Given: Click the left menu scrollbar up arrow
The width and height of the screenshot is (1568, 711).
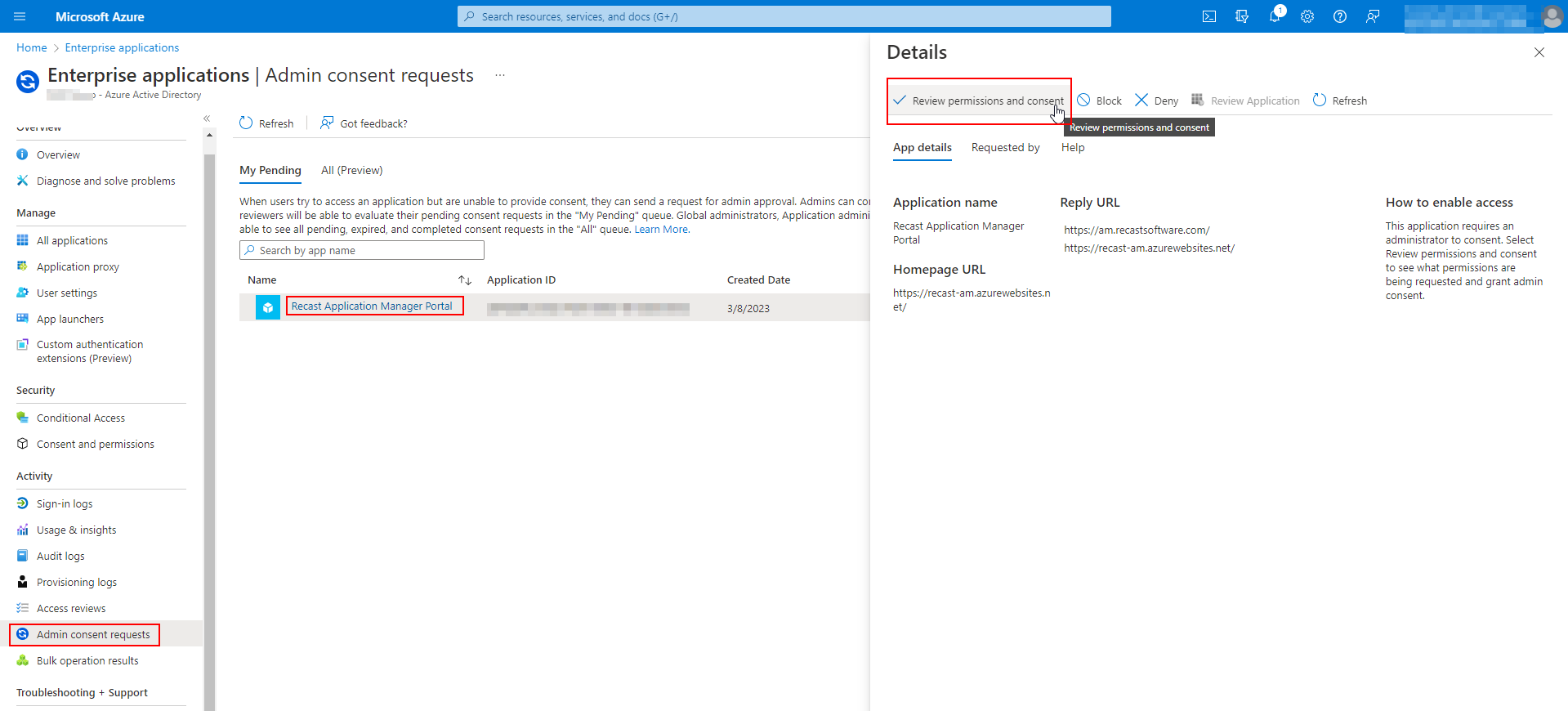Looking at the screenshot, I should (210, 136).
